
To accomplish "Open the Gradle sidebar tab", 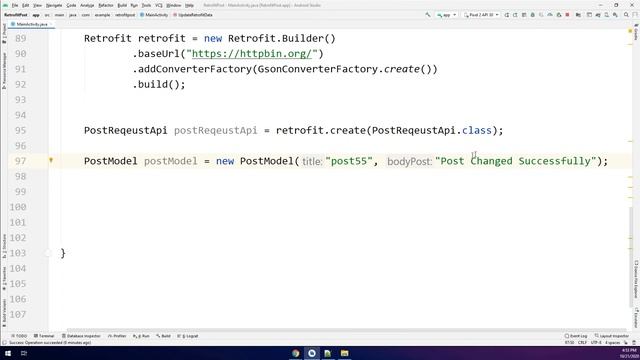I will pos(636,32).
